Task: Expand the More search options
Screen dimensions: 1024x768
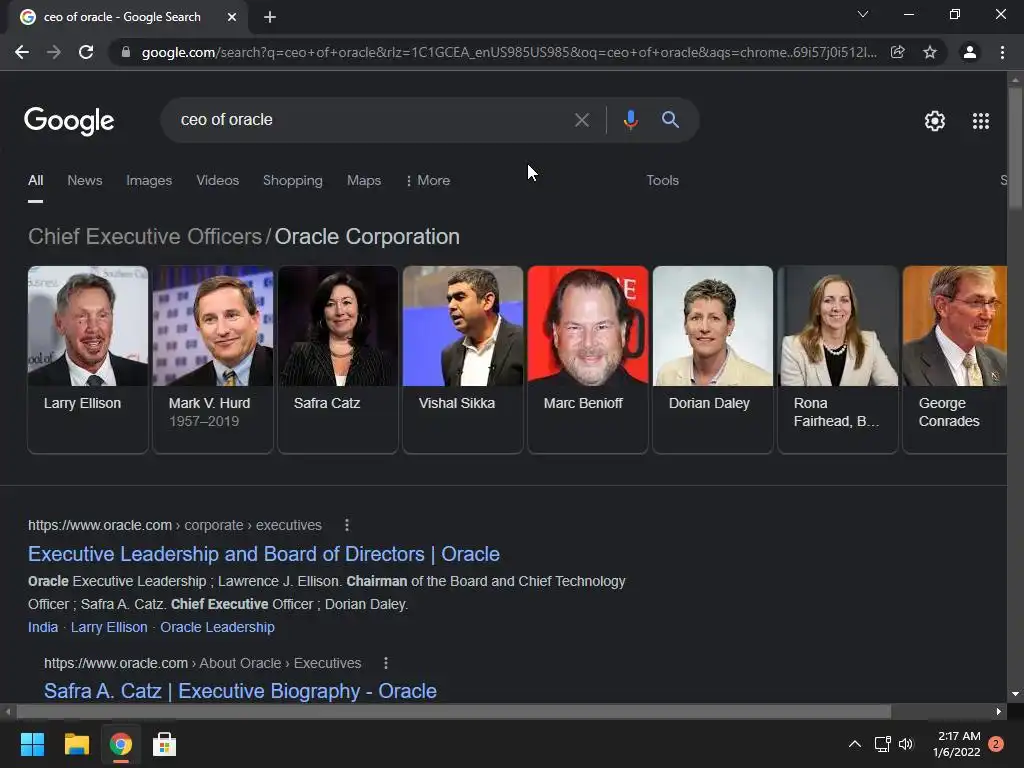Action: [428, 180]
